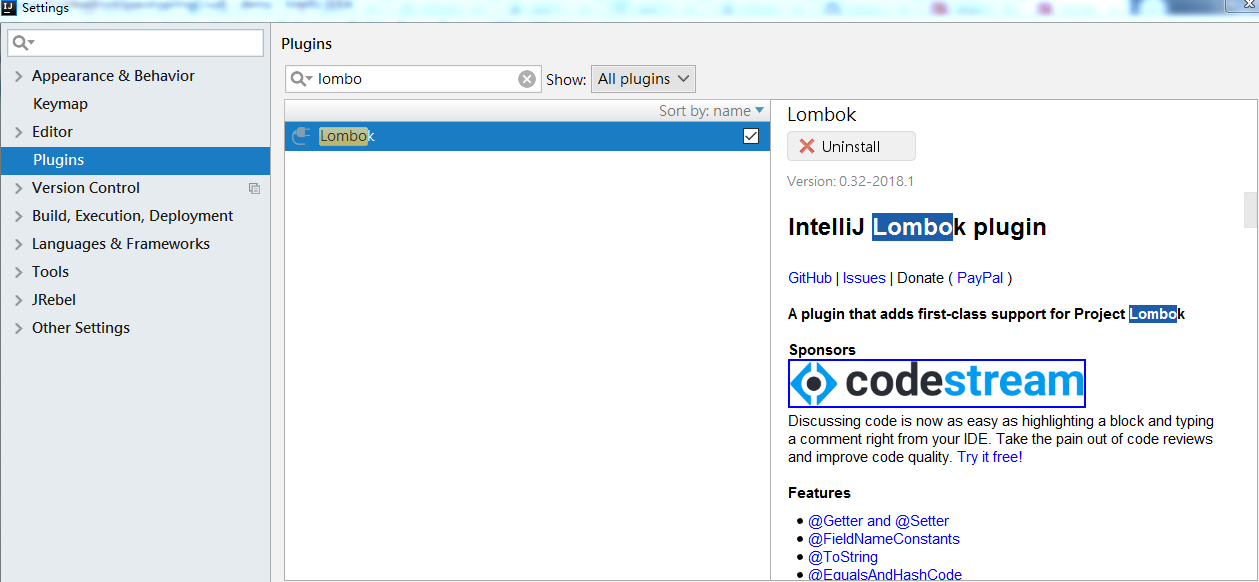
Task: Expand Build, Execution, Deployment section
Action: tap(18, 216)
